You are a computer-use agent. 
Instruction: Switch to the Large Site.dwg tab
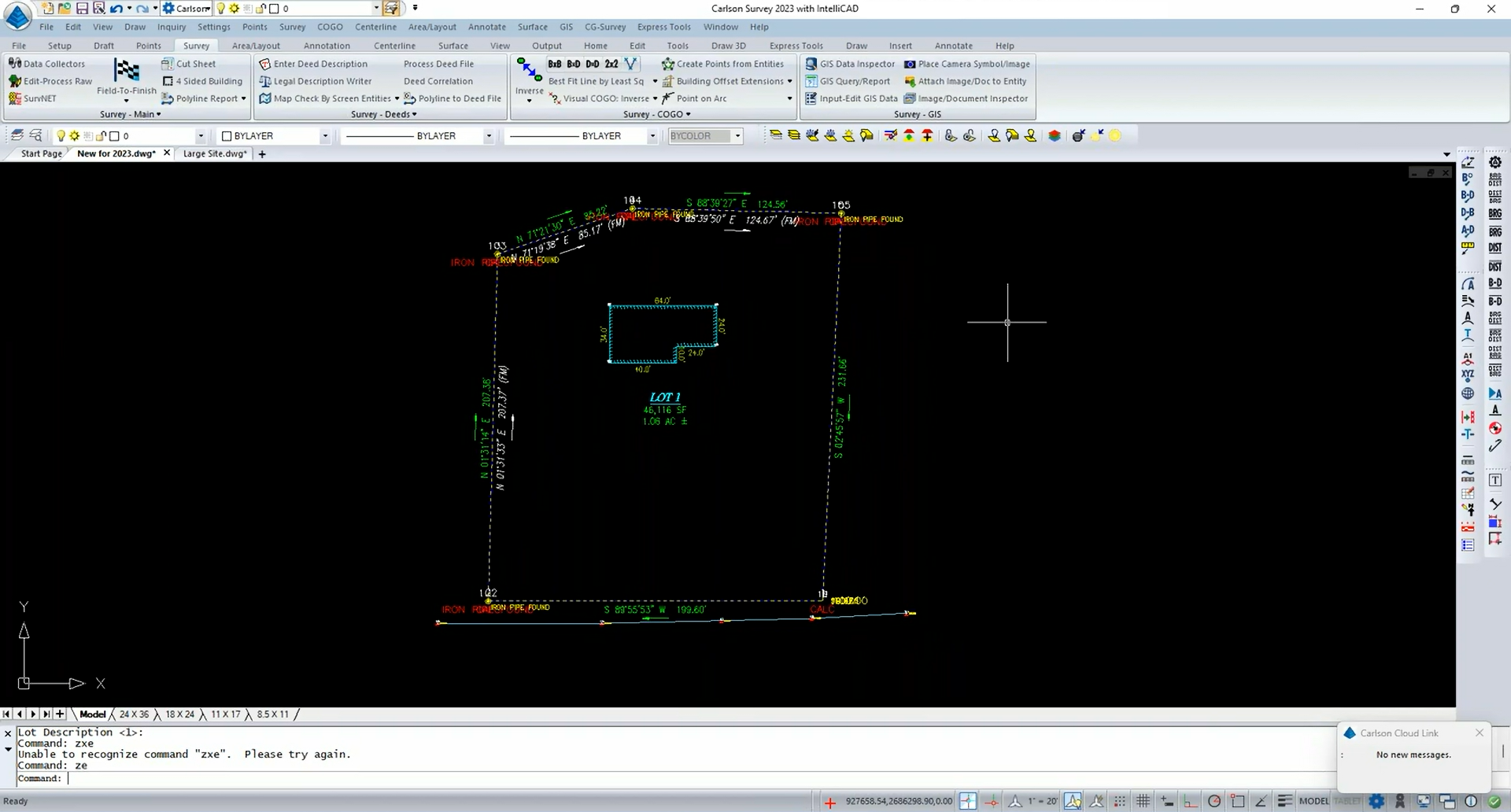pos(214,153)
